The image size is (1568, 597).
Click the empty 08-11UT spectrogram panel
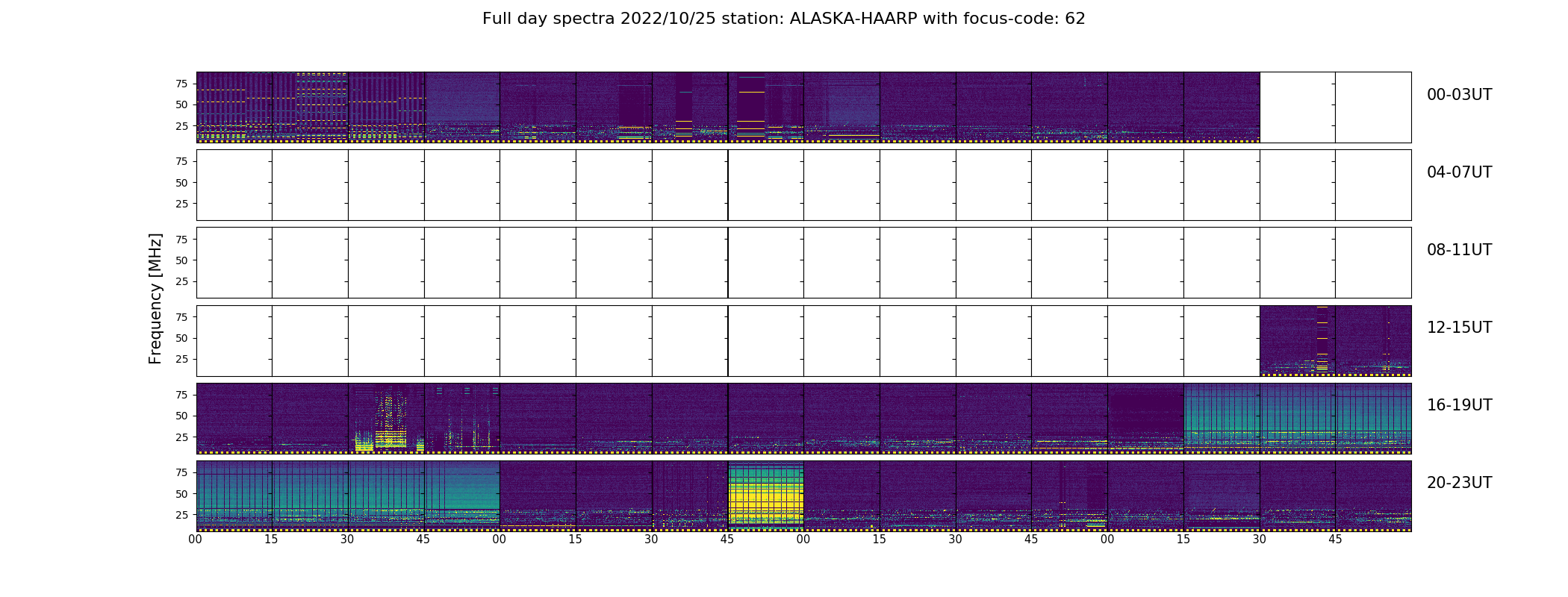(x=803, y=263)
